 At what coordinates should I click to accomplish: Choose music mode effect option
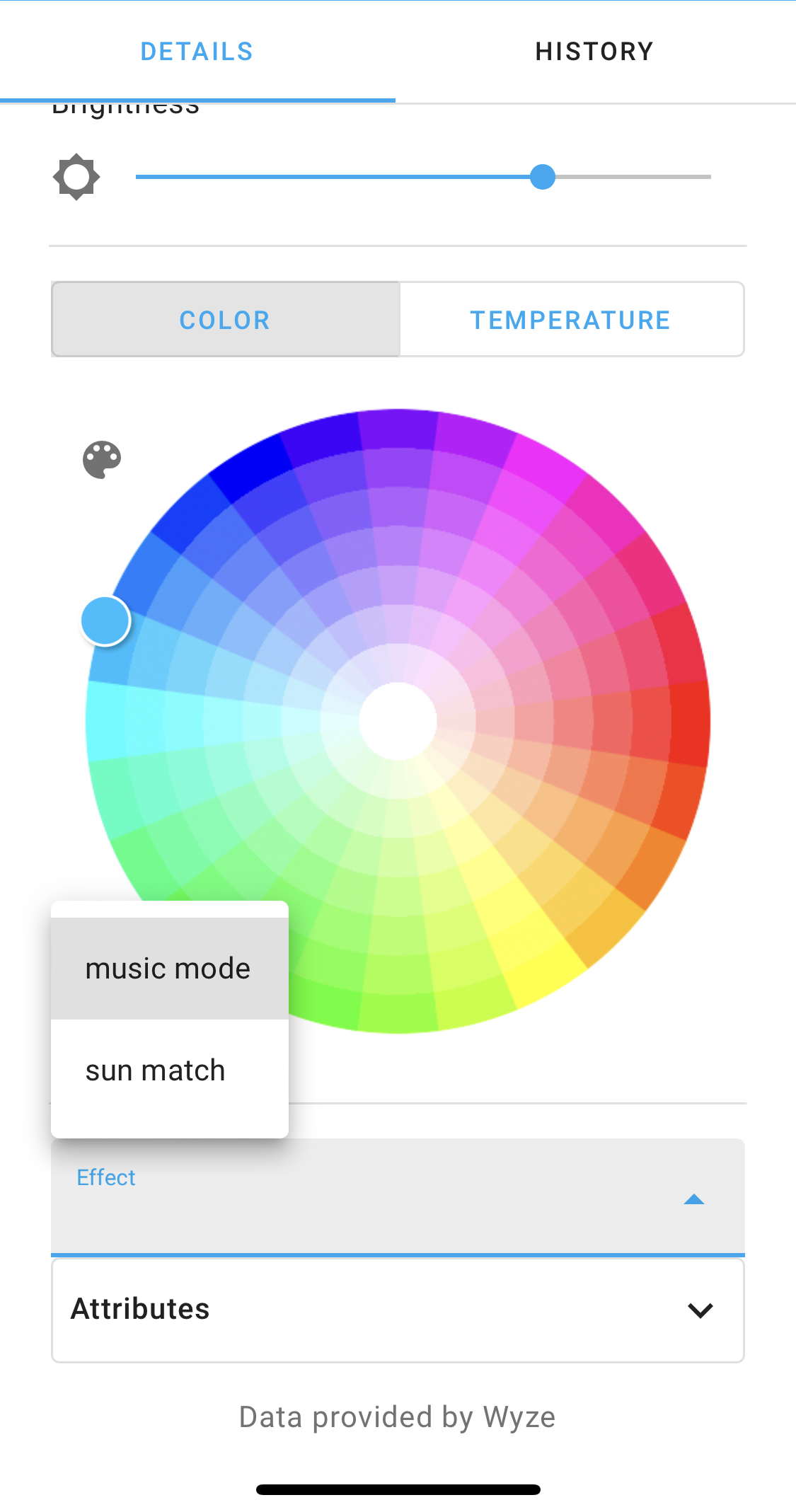coord(170,969)
